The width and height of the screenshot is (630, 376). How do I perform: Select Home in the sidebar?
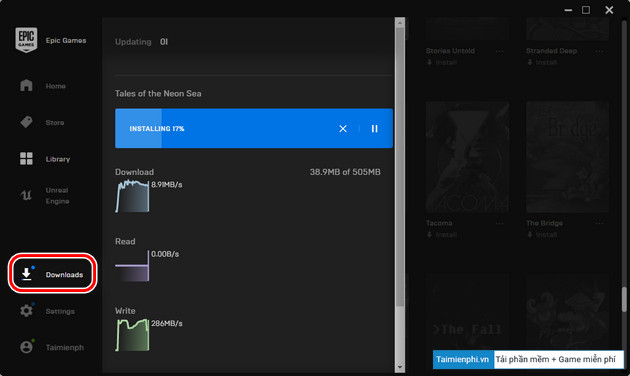click(55, 86)
